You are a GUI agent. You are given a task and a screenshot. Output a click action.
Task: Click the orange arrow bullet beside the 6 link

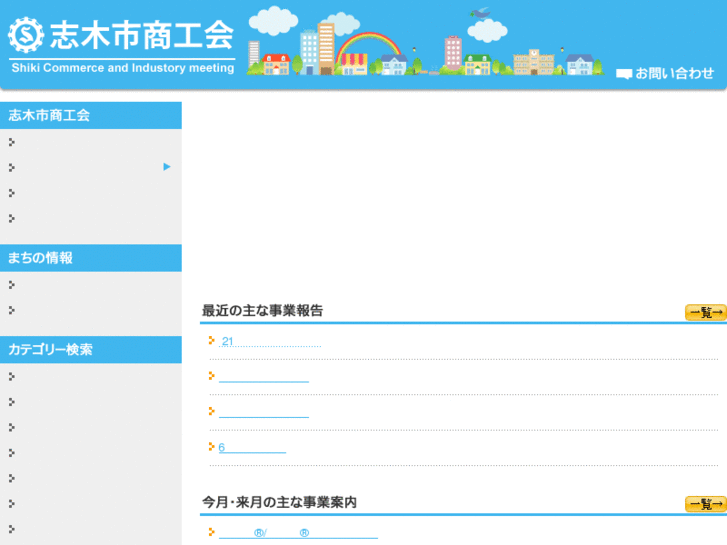[212, 447]
